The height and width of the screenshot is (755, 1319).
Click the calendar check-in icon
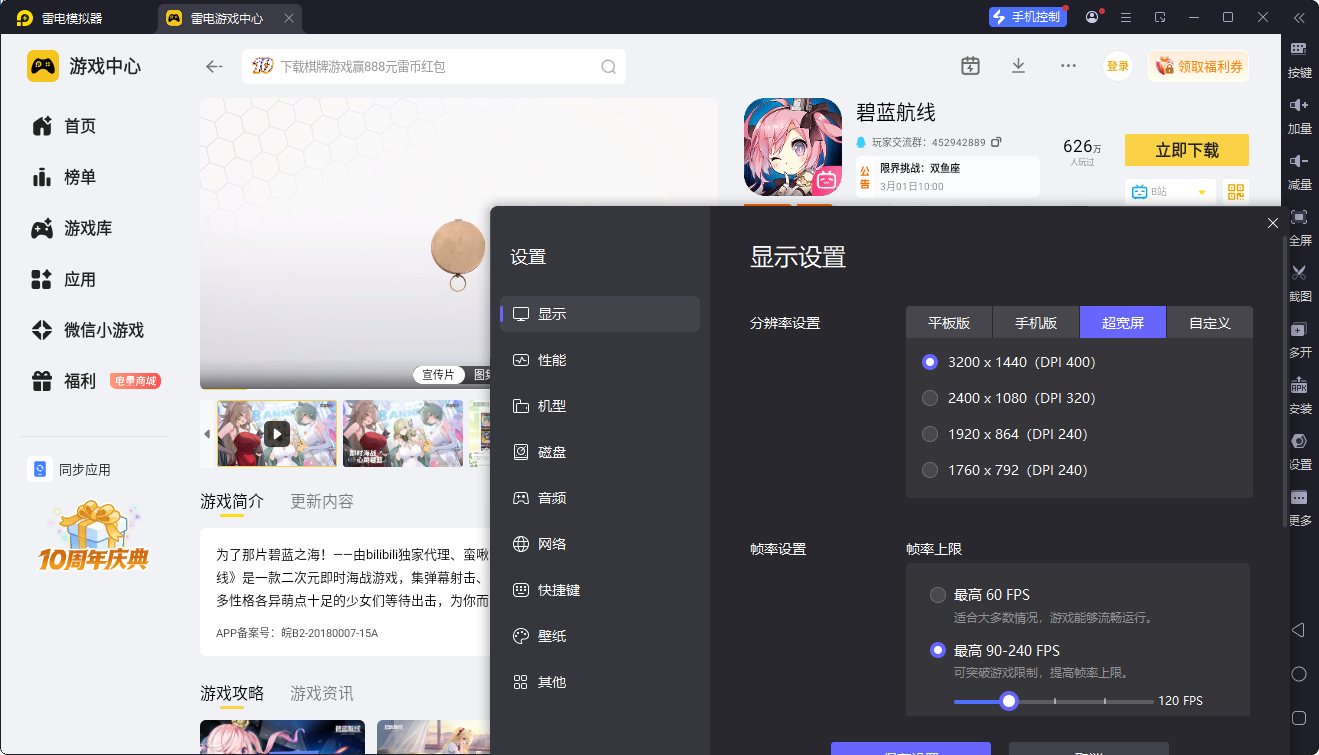tap(970, 66)
